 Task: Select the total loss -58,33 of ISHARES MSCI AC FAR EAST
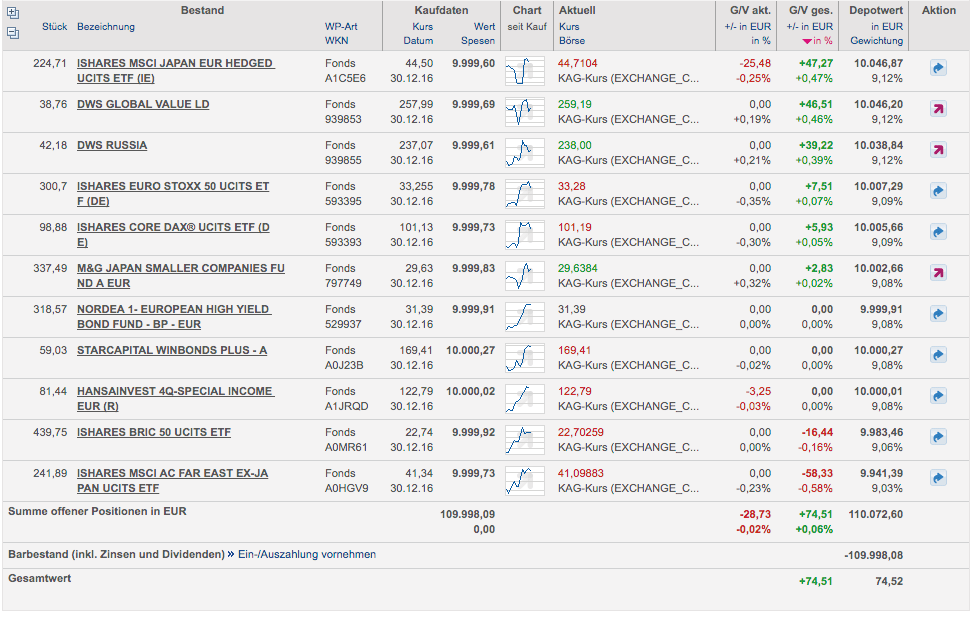pos(817,474)
